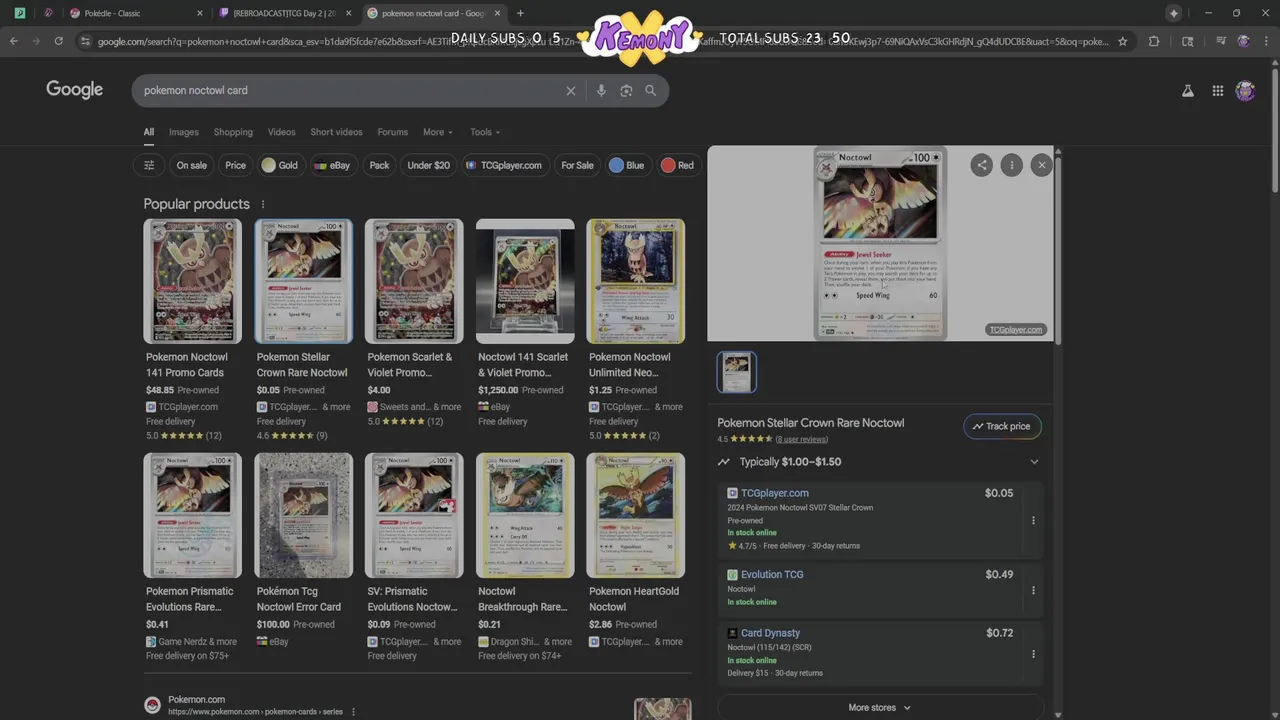Switch to the Images tab
The image size is (1280, 720).
(x=184, y=132)
